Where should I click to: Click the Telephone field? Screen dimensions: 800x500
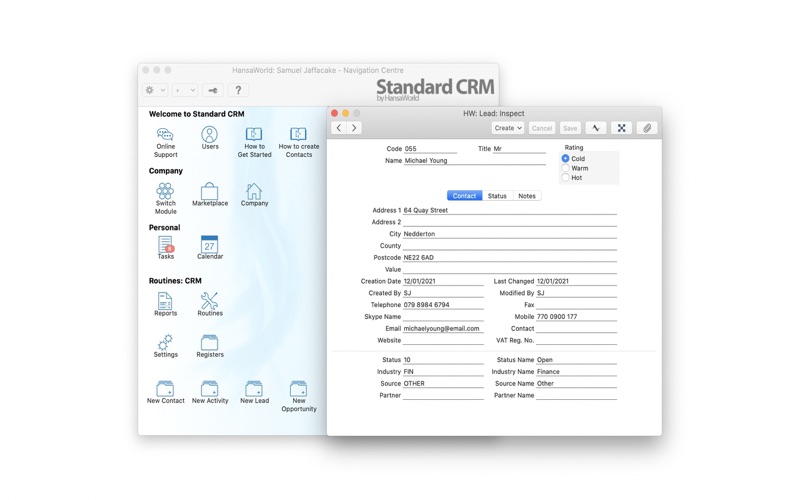443,305
